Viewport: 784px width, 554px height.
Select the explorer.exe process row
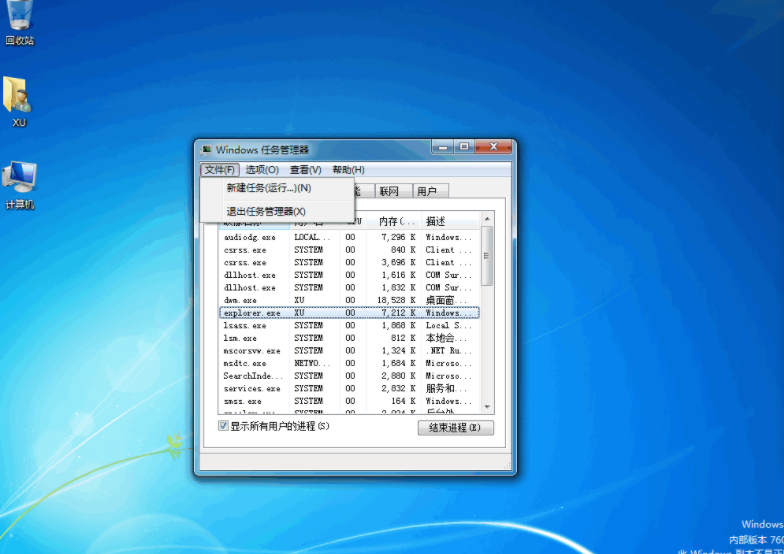(x=350, y=312)
